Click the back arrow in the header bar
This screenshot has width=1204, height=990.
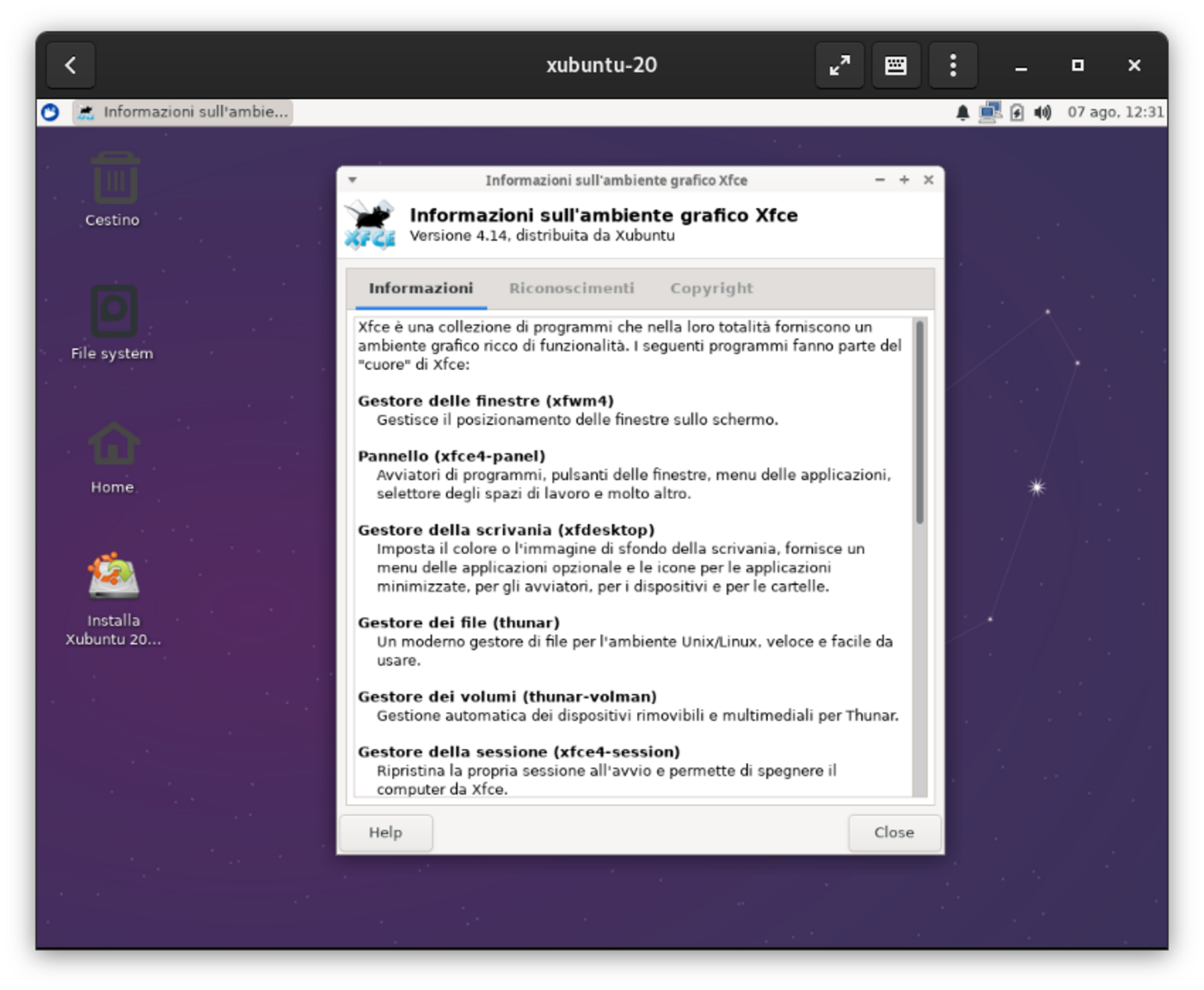click(71, 65)
